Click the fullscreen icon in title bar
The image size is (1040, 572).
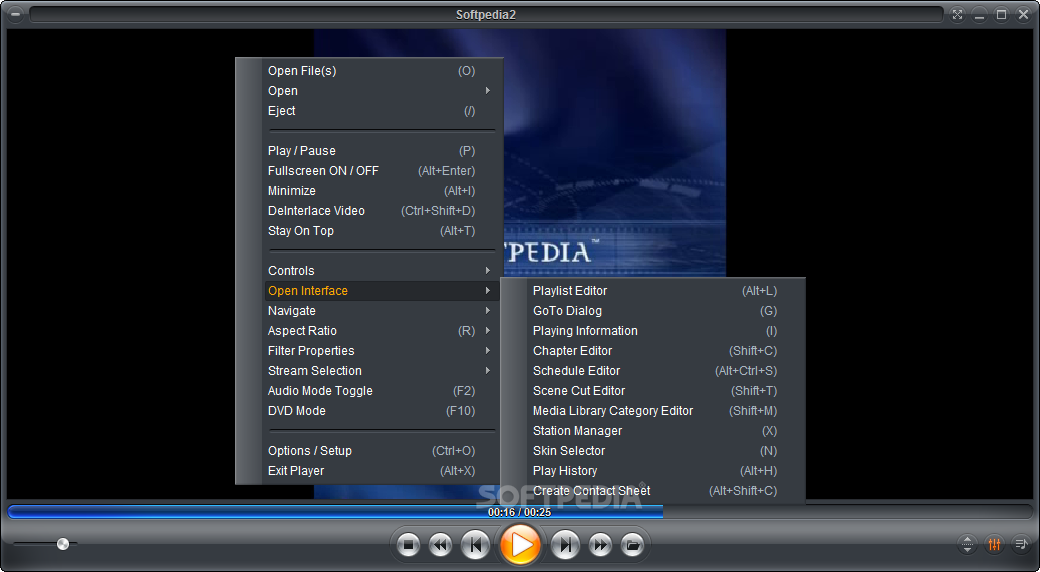click(x=957, y=14)
